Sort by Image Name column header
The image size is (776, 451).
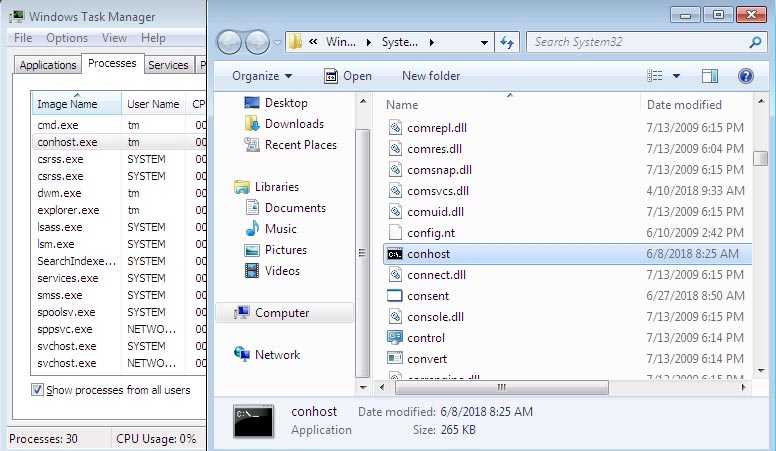(76, 104)
